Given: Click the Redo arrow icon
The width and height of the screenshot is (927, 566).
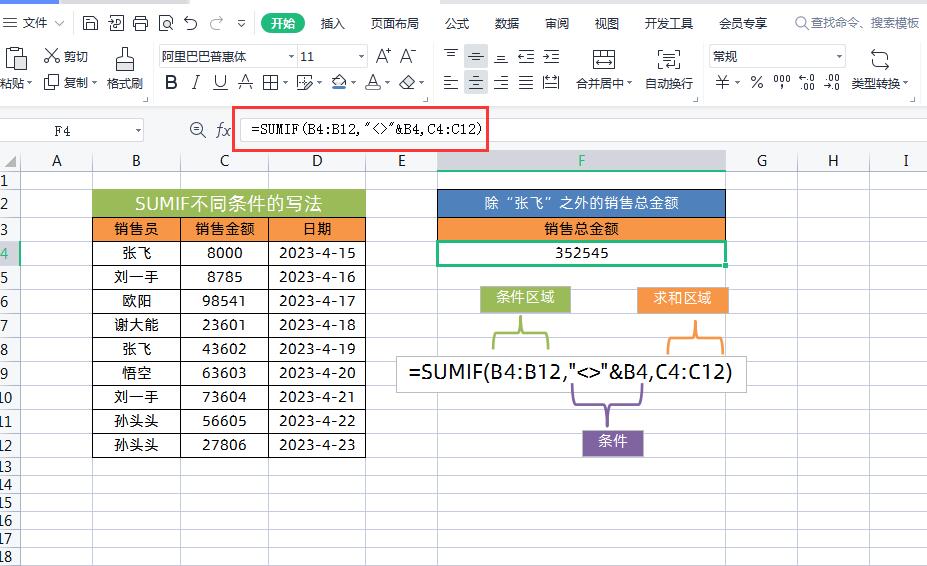Looking at the screenshot, I should [x=216, y=23].
